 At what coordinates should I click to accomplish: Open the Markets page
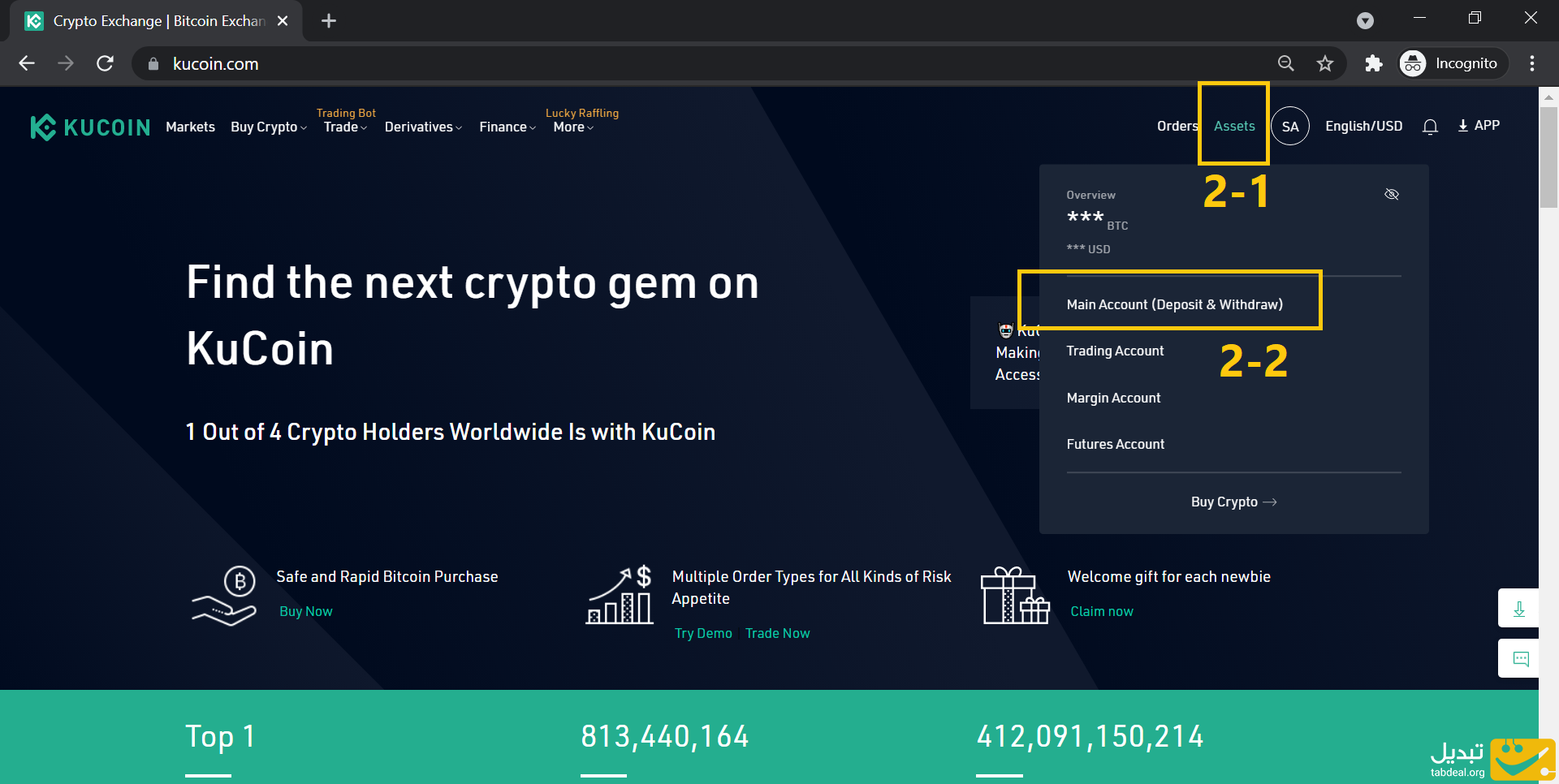point(190,127)
